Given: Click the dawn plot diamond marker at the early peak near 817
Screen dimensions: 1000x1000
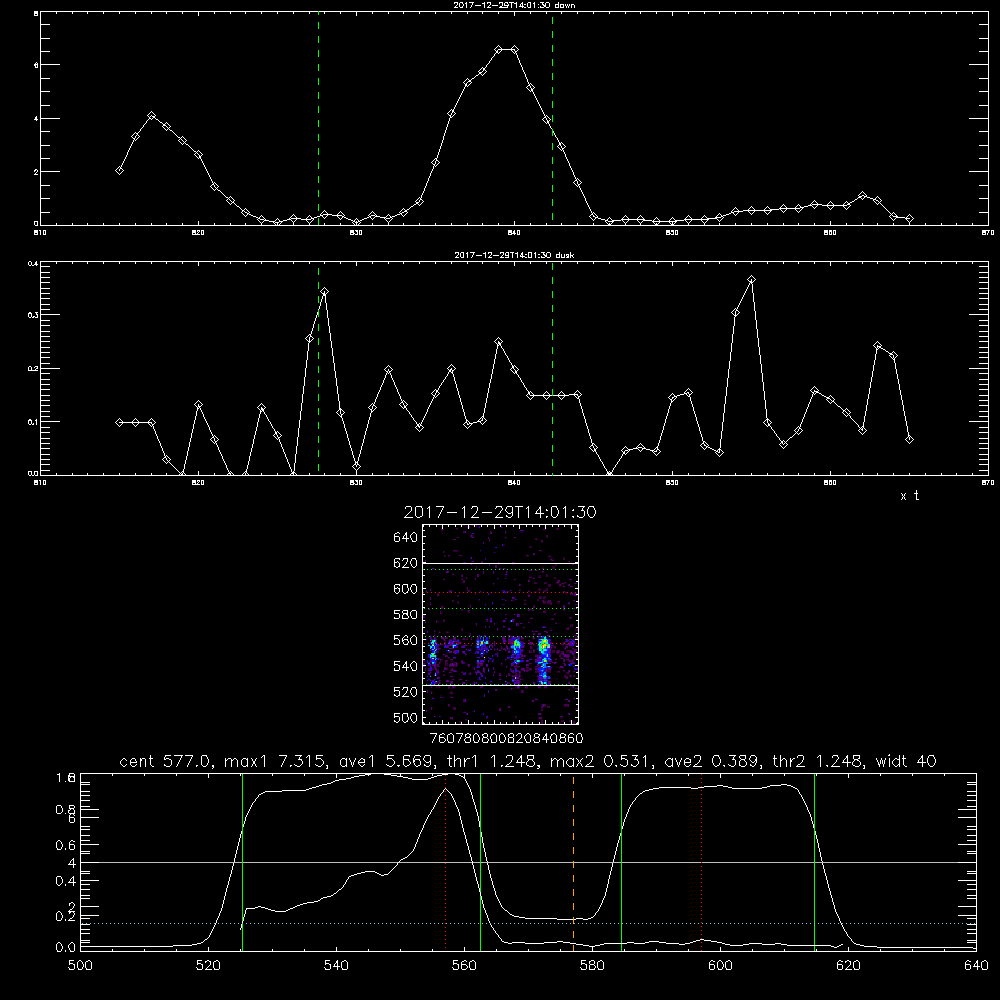Looking at the screenshot, I should coord(151,115).
